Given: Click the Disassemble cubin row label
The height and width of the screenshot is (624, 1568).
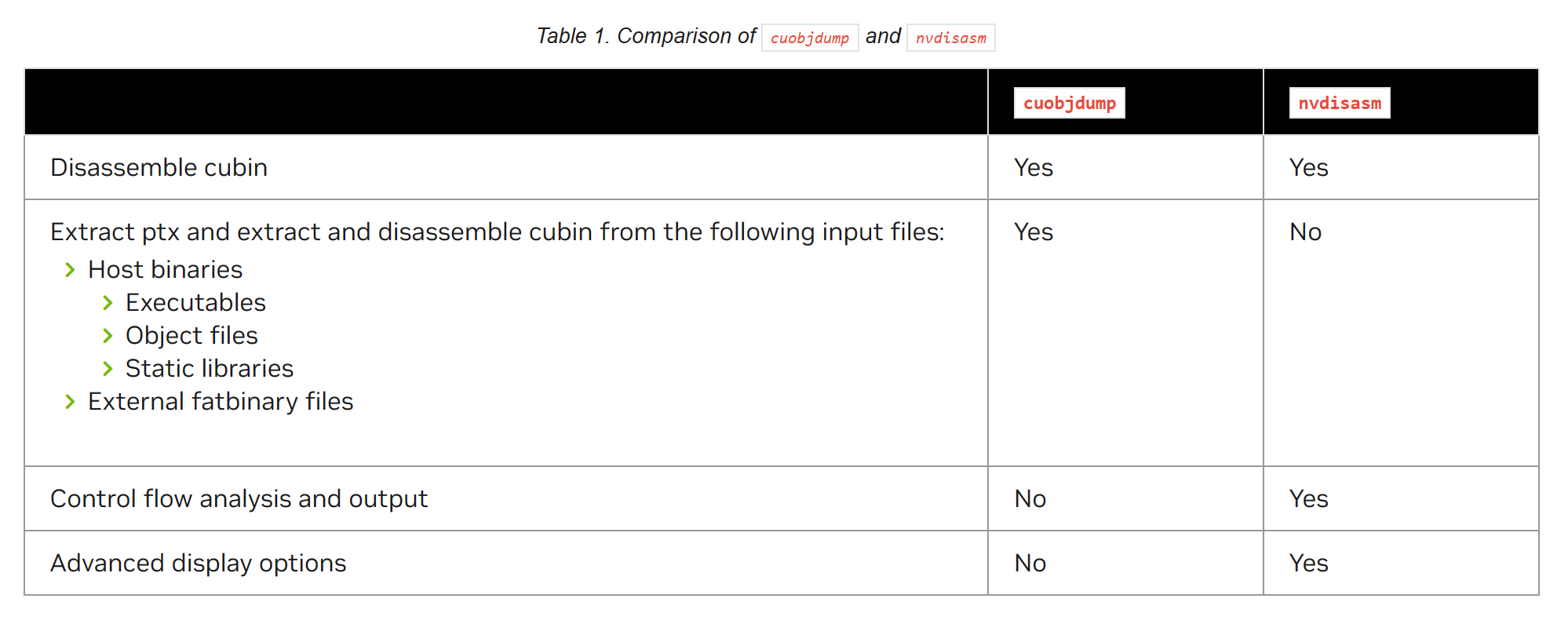Looking at the screenshot, I should coord(159,167).
